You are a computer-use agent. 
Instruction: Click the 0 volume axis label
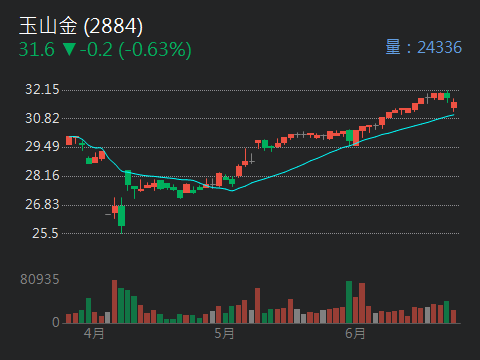(x=56, y=322)
